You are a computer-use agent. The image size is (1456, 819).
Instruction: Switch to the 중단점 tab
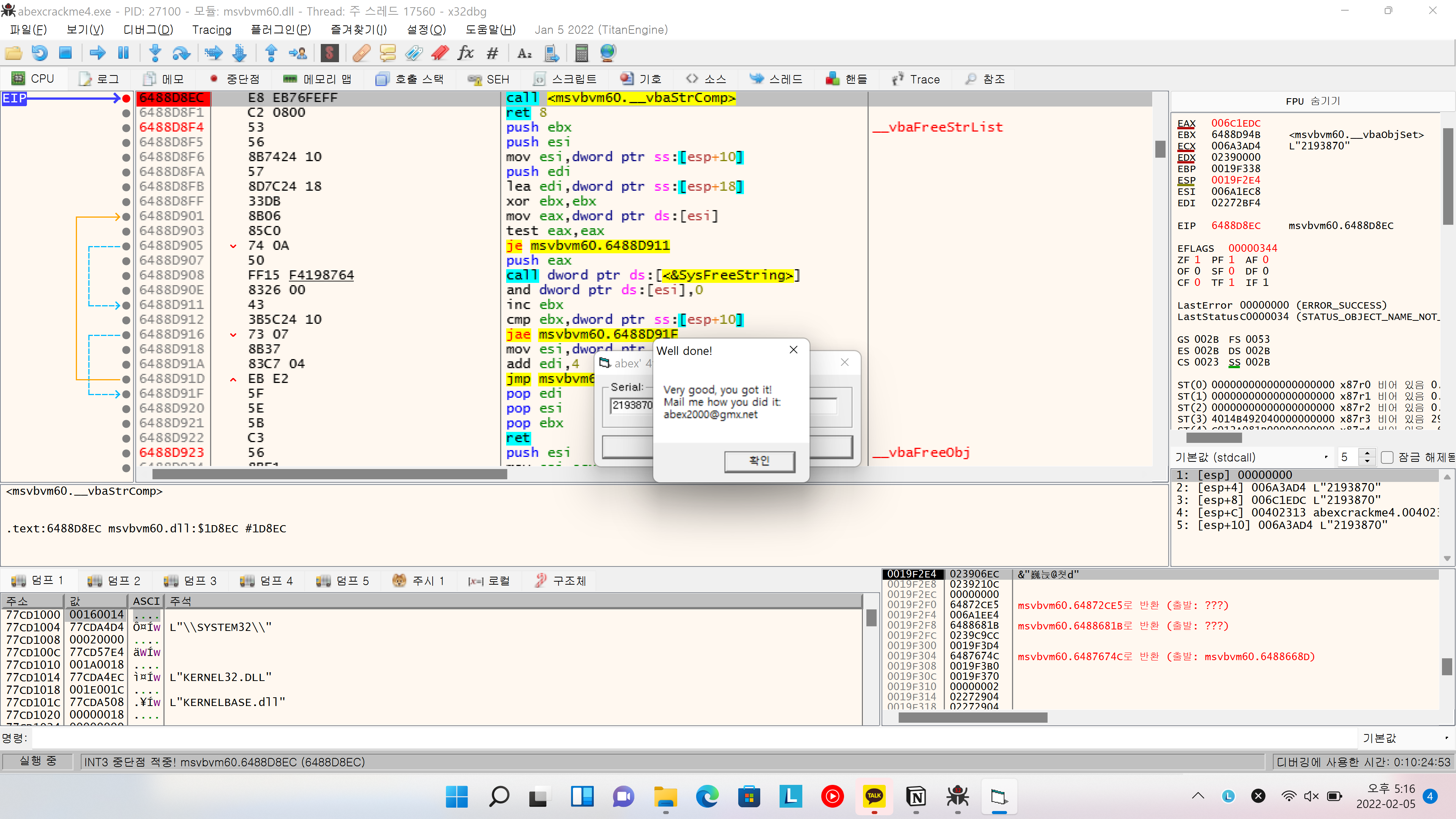click(x=235, y=79)
